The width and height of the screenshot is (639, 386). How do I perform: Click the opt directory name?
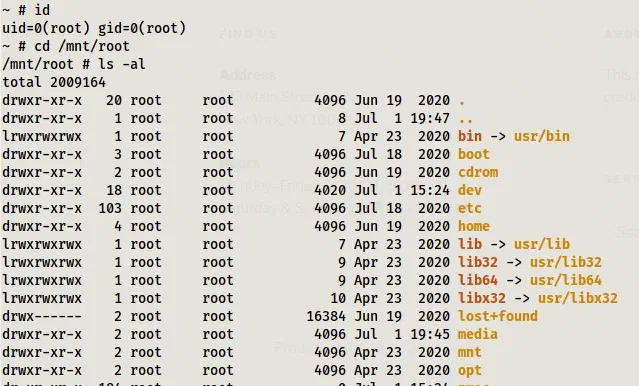469,370
